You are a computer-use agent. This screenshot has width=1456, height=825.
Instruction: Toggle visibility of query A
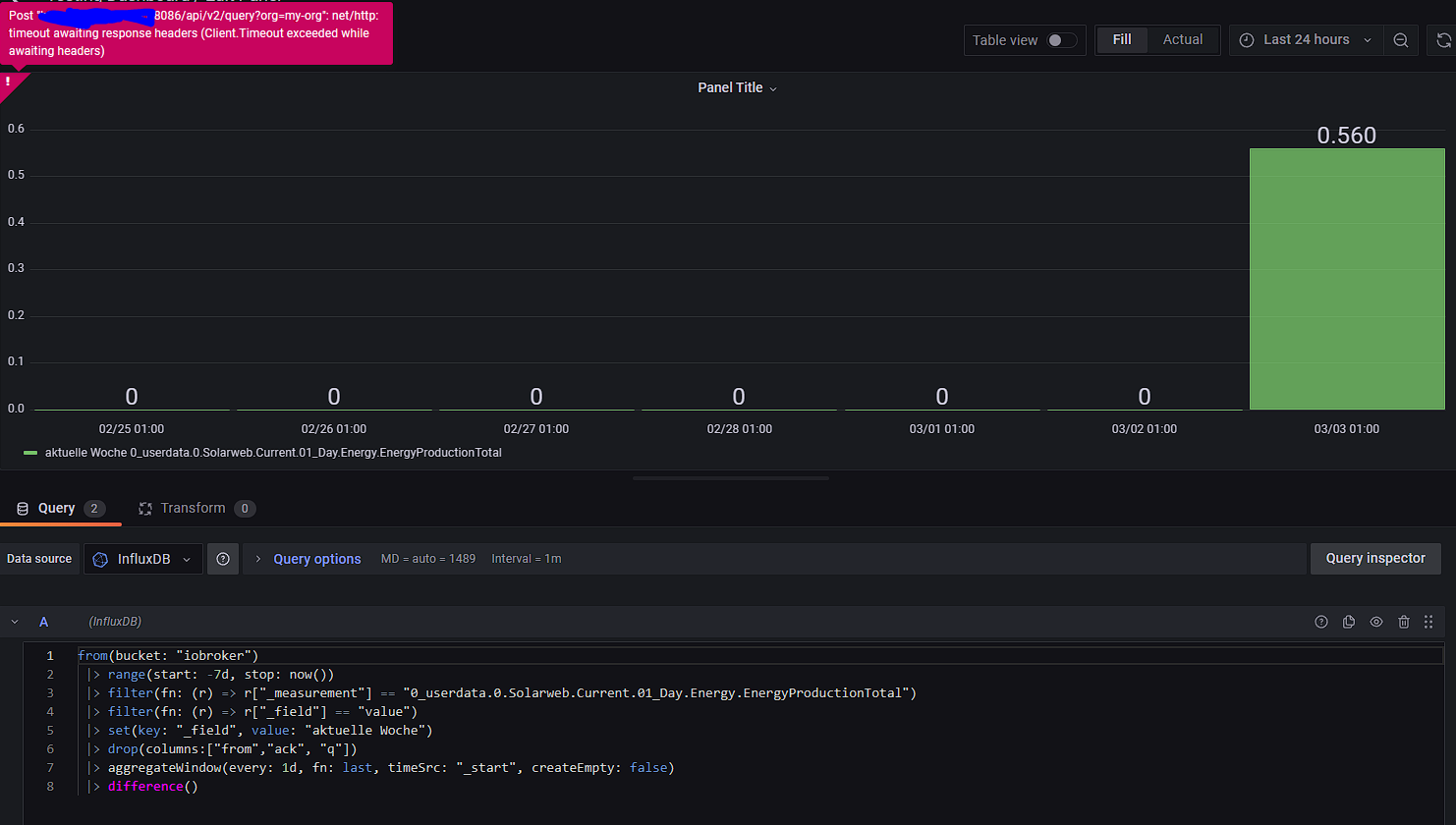click(1376, 622)
